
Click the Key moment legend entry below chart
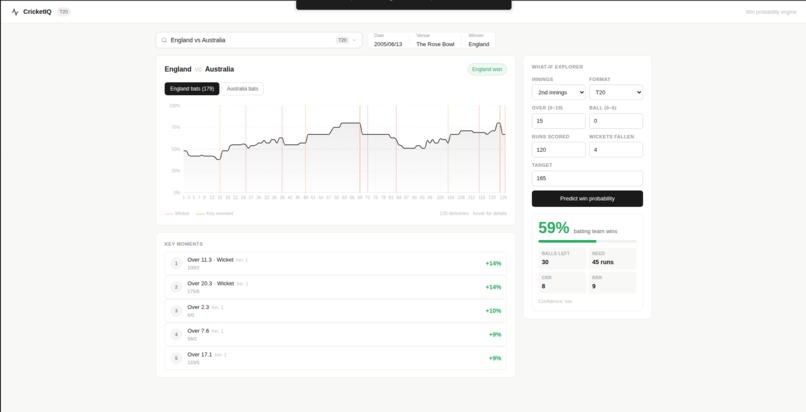tap(214, 213)
